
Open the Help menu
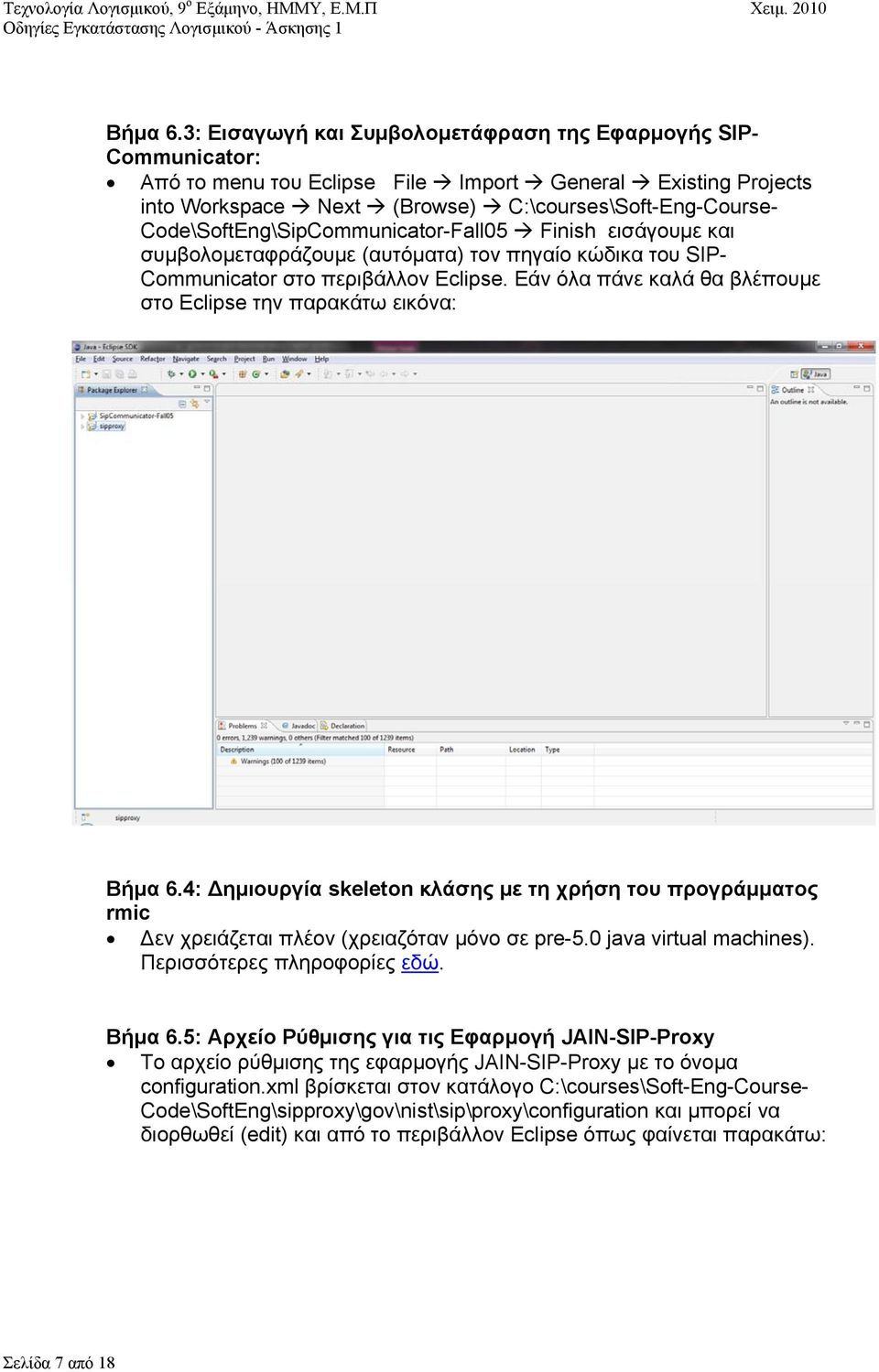[x=321, y=359]
